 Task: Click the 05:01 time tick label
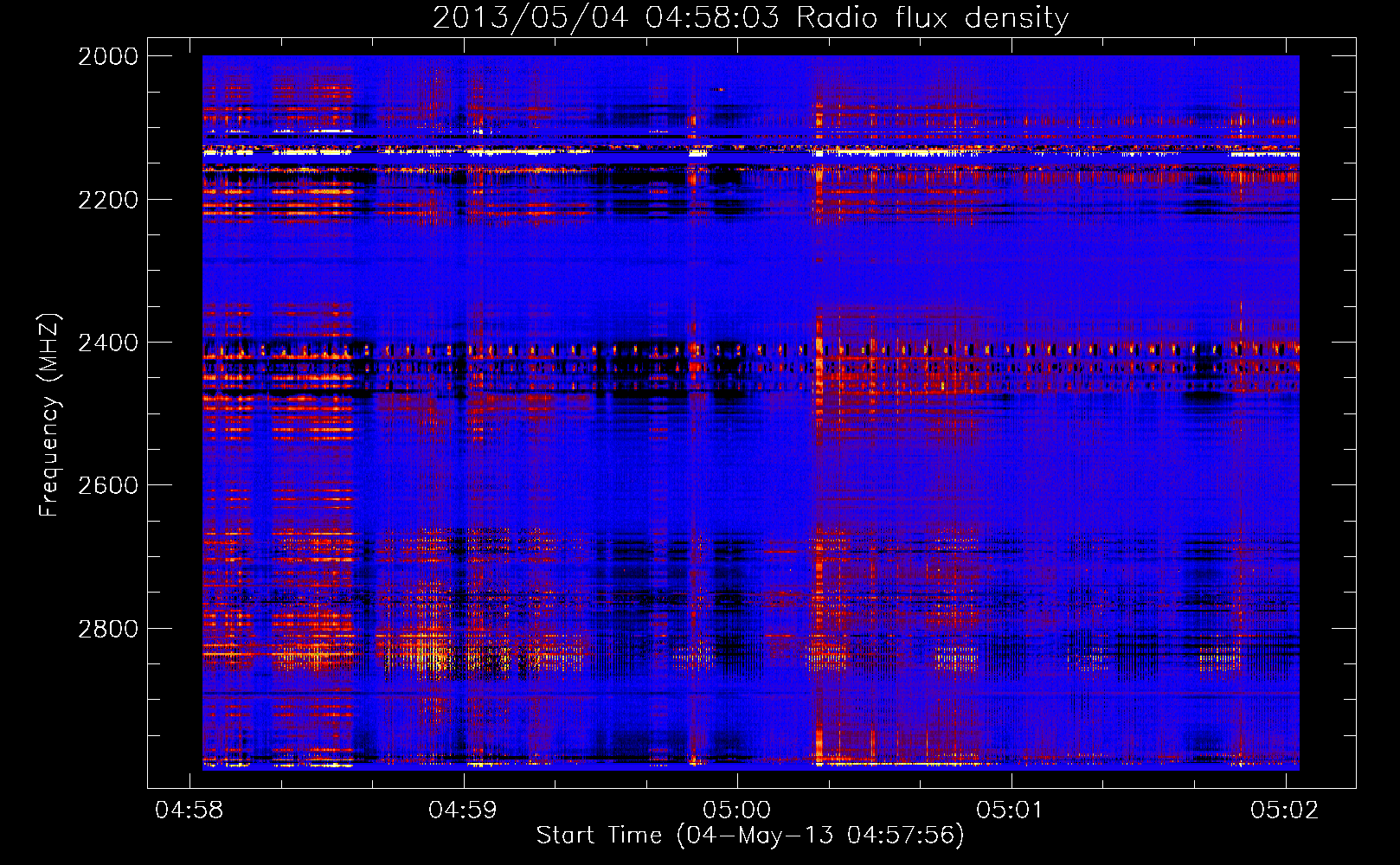click(x=1011, y=811)
